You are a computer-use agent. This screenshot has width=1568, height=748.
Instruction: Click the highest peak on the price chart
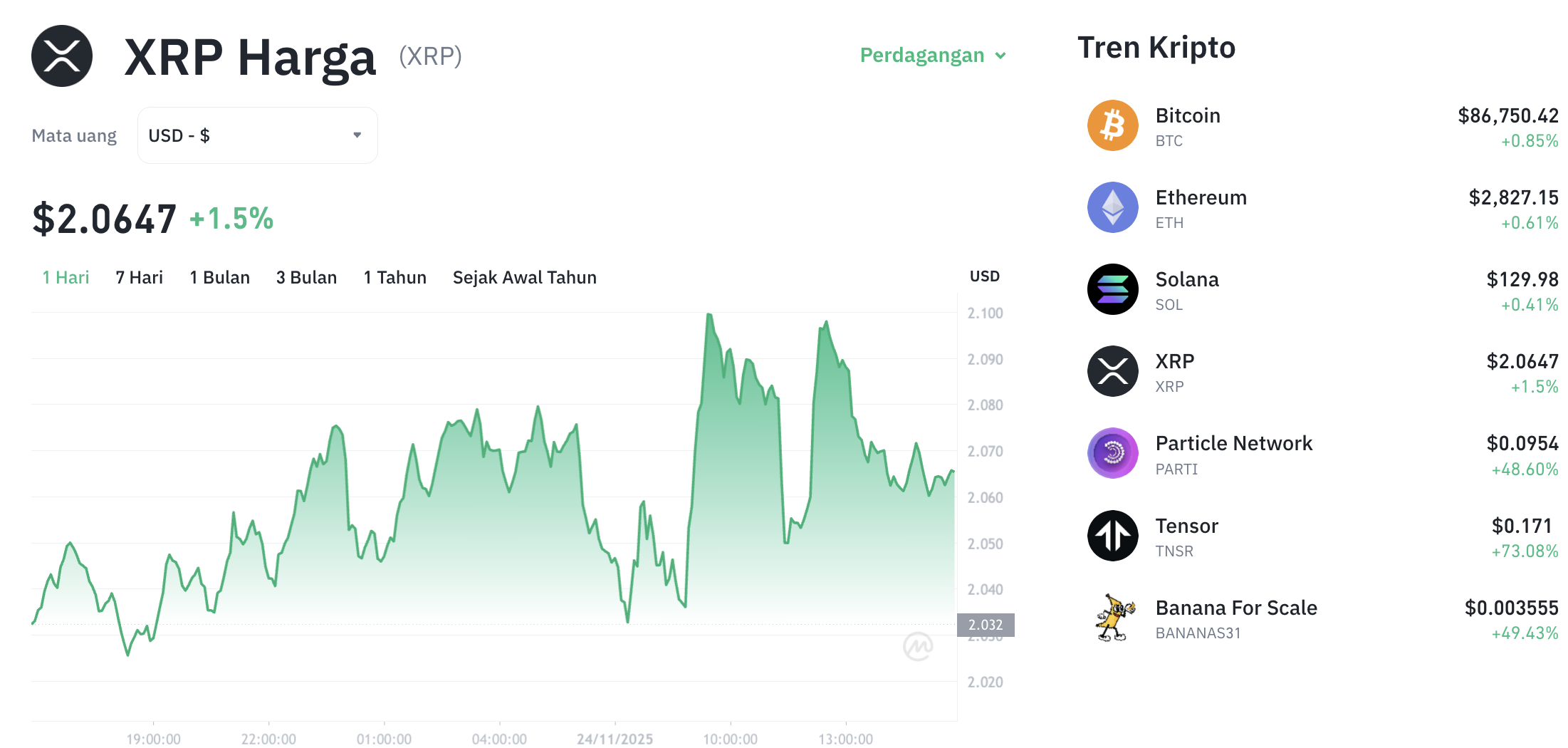point(709,313)
